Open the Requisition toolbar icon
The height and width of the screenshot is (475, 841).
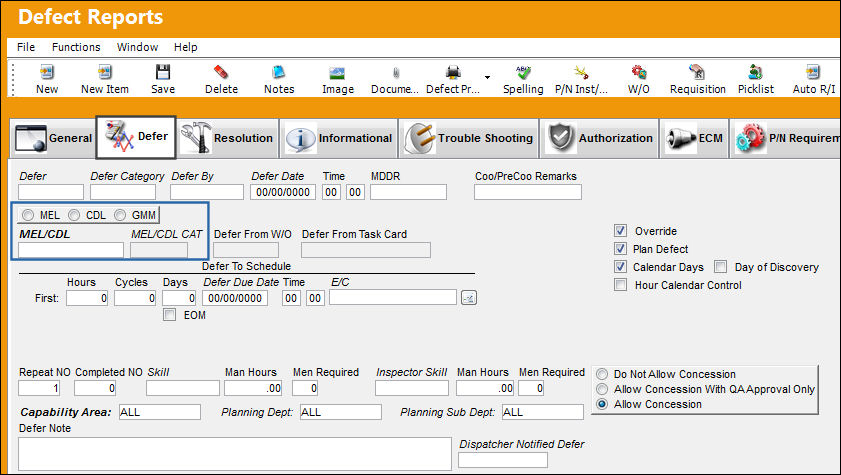[x=697, y=72]
